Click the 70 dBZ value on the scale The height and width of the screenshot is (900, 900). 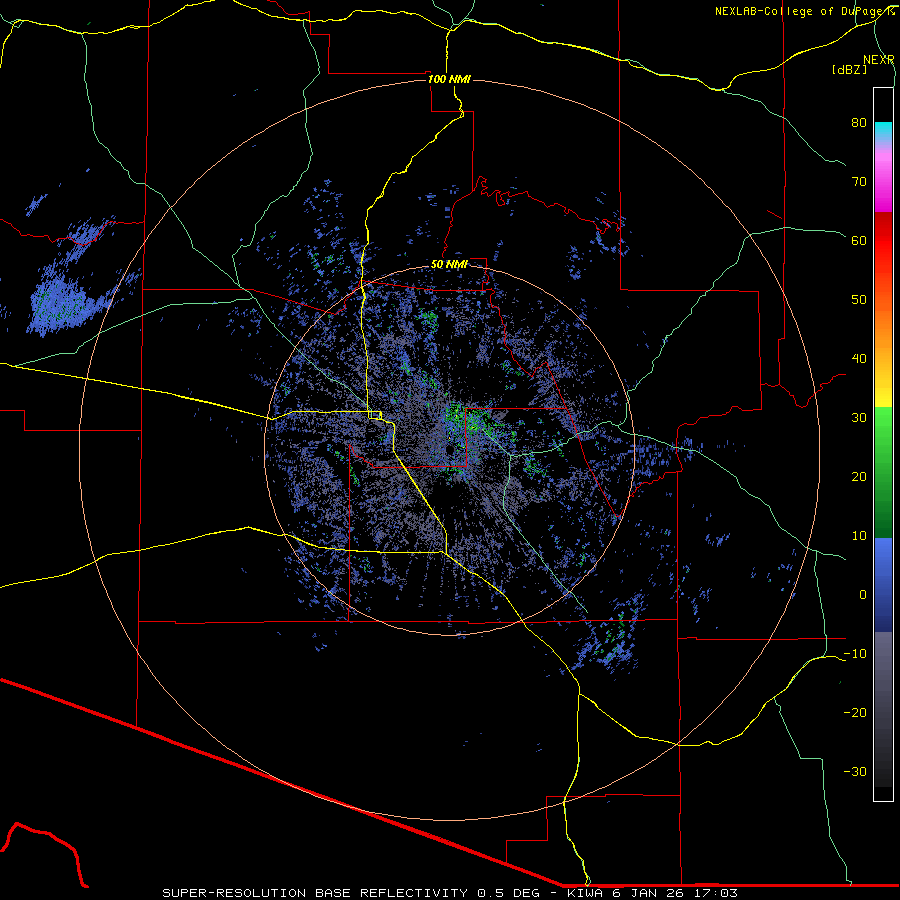[x=859, y=181]
